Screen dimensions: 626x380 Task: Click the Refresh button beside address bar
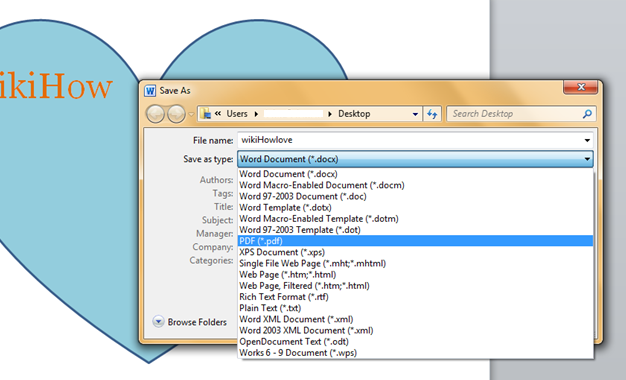pos(432,114)
